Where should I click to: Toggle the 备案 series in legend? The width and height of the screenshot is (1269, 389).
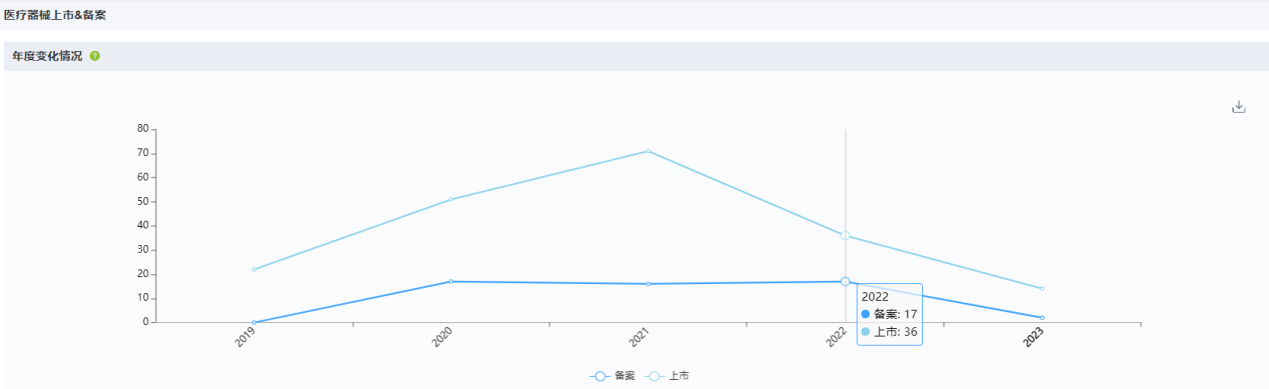[612, 376]
